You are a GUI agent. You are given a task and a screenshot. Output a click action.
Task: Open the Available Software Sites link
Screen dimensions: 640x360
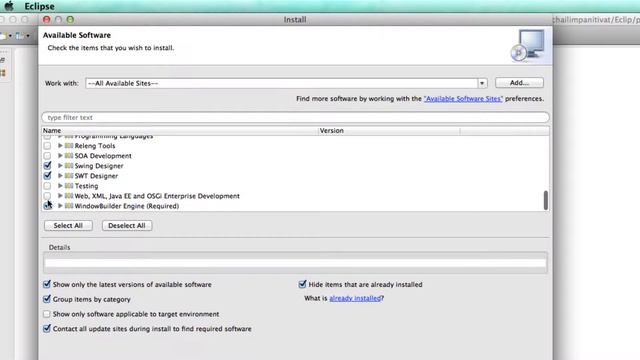coord(463,99)
